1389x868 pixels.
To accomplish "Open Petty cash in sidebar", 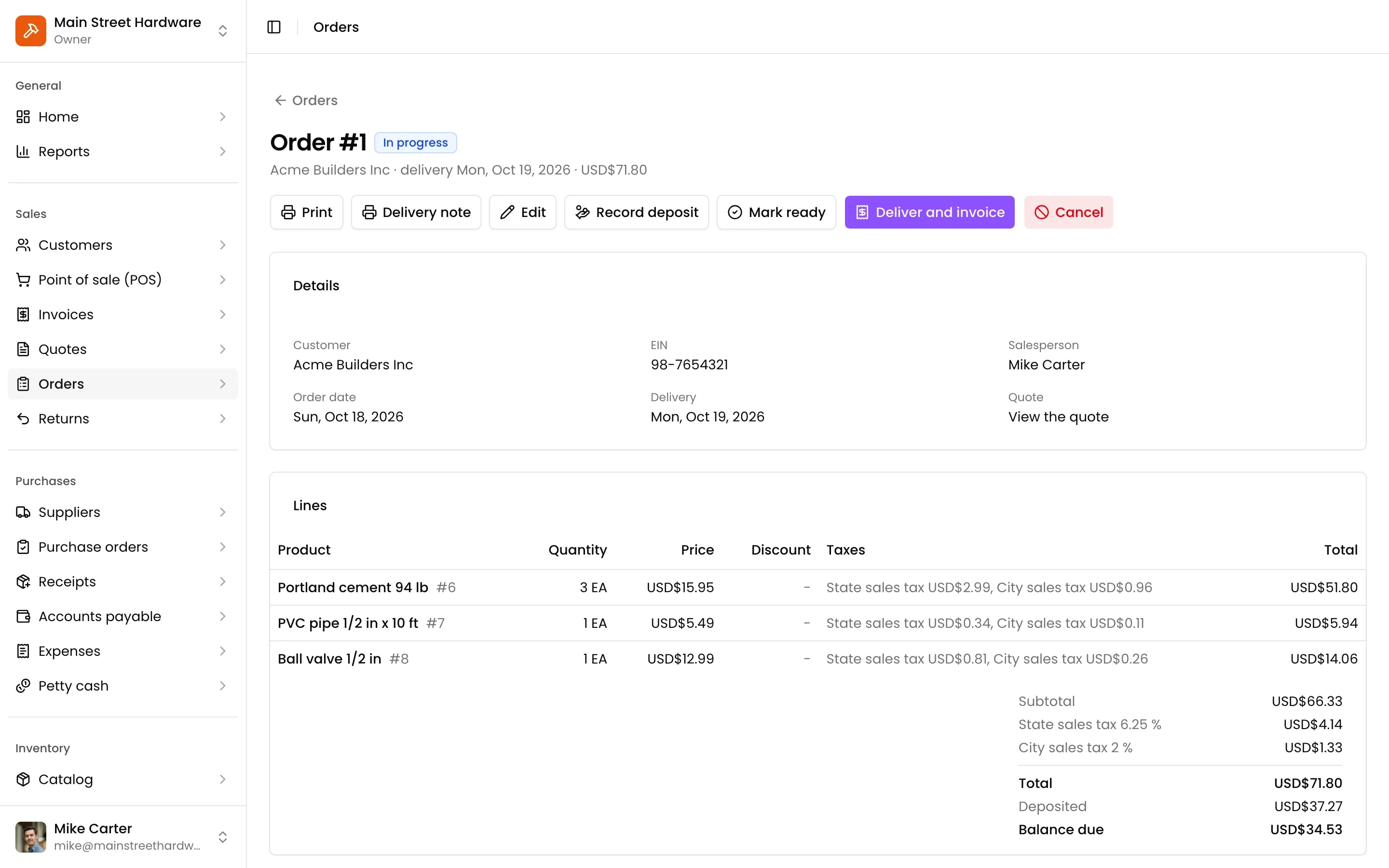I will pyautogui.click(x=123, y=686).
